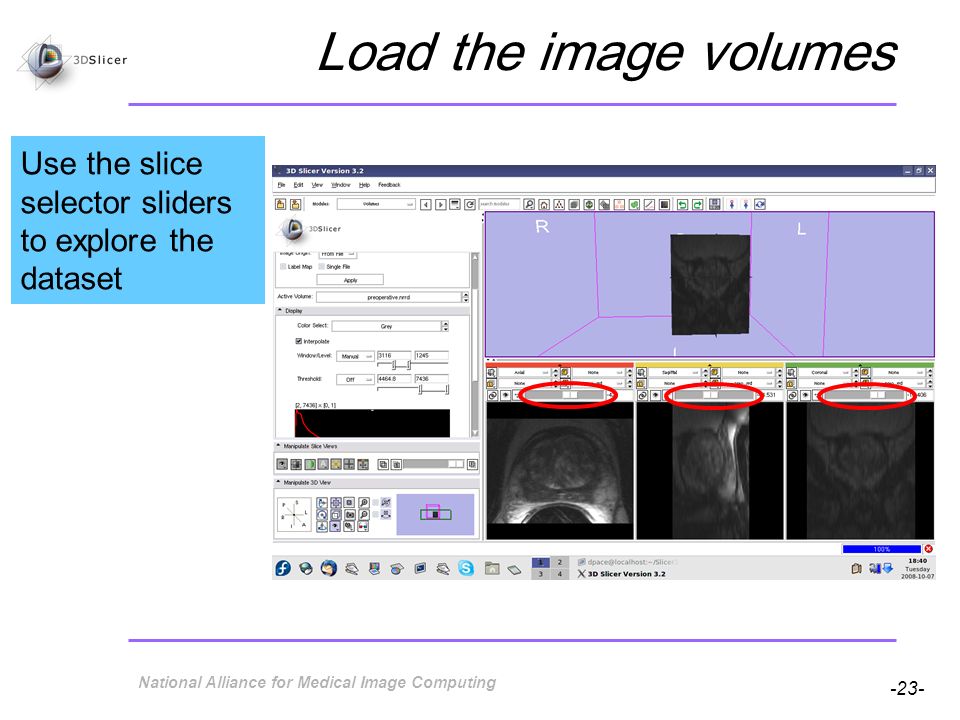
Task: Open the View menu
Action: point(317,185)
